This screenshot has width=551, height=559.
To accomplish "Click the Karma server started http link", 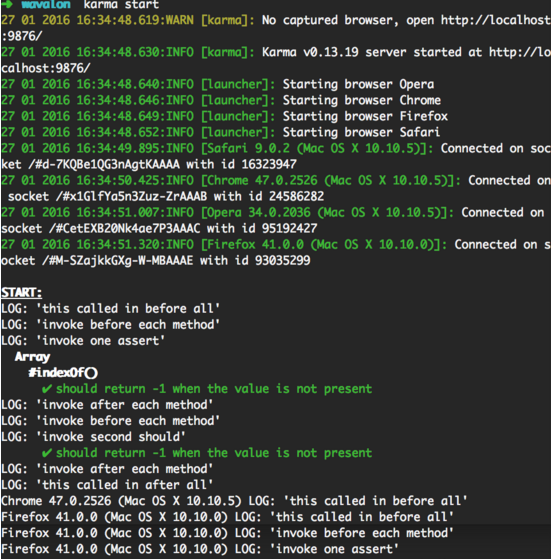I will [x=520, y=52].
